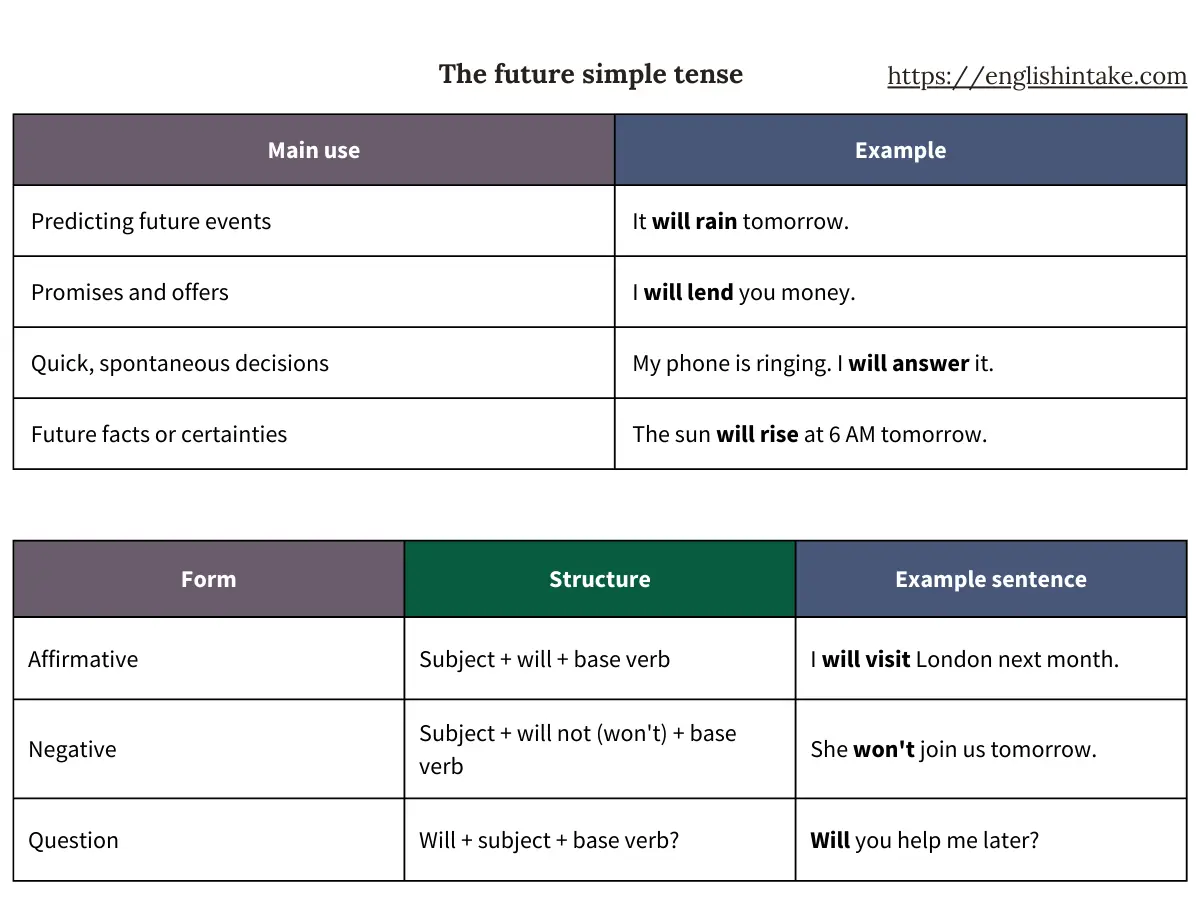Select the 'Future facts or certainties' cell
The width and height of the screenshot is (1200, 900).
tap(159, 434)
